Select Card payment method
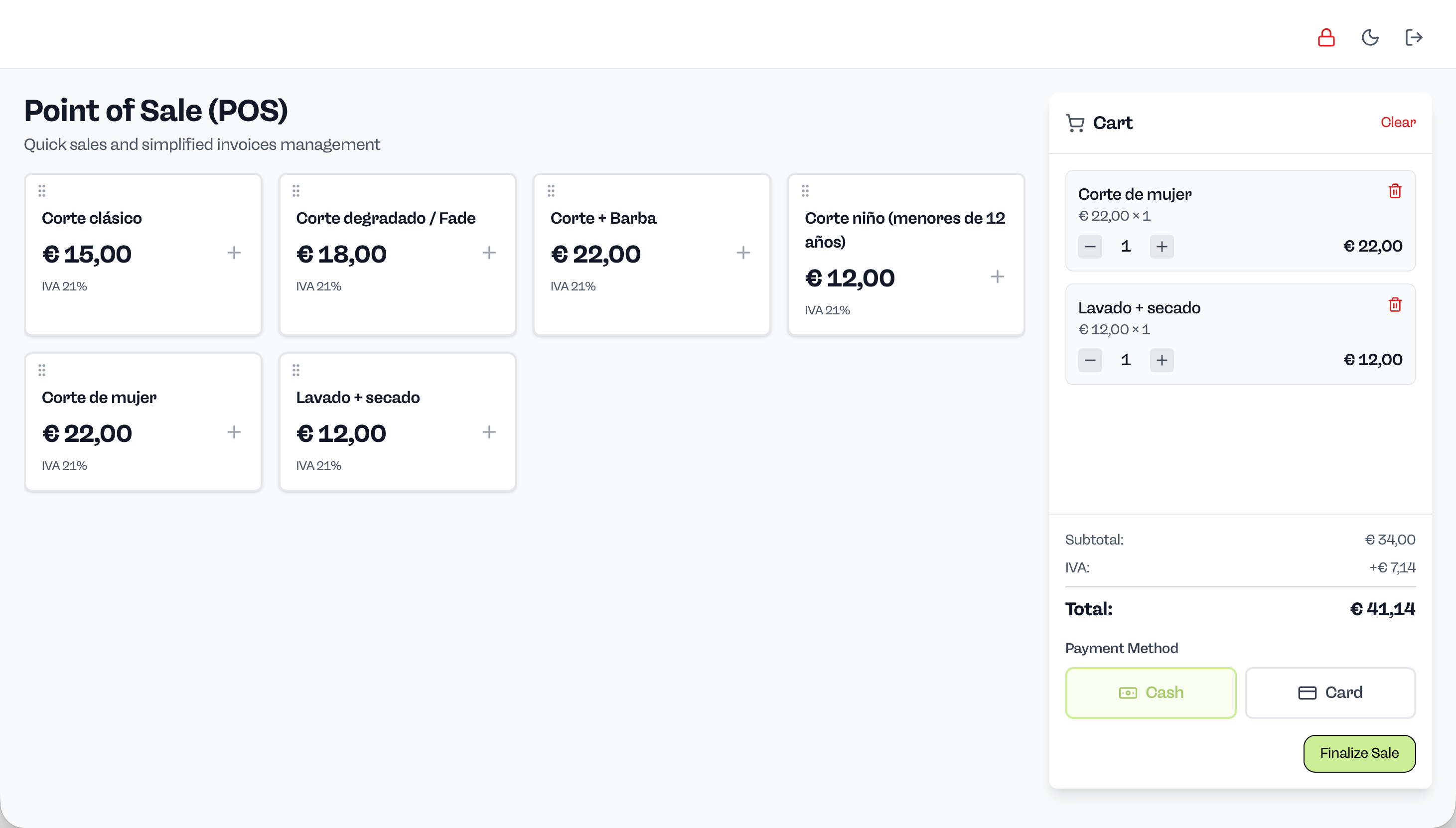Image resolution: width=1456 pixels, height=828 pixels. tap(1330, 692)
